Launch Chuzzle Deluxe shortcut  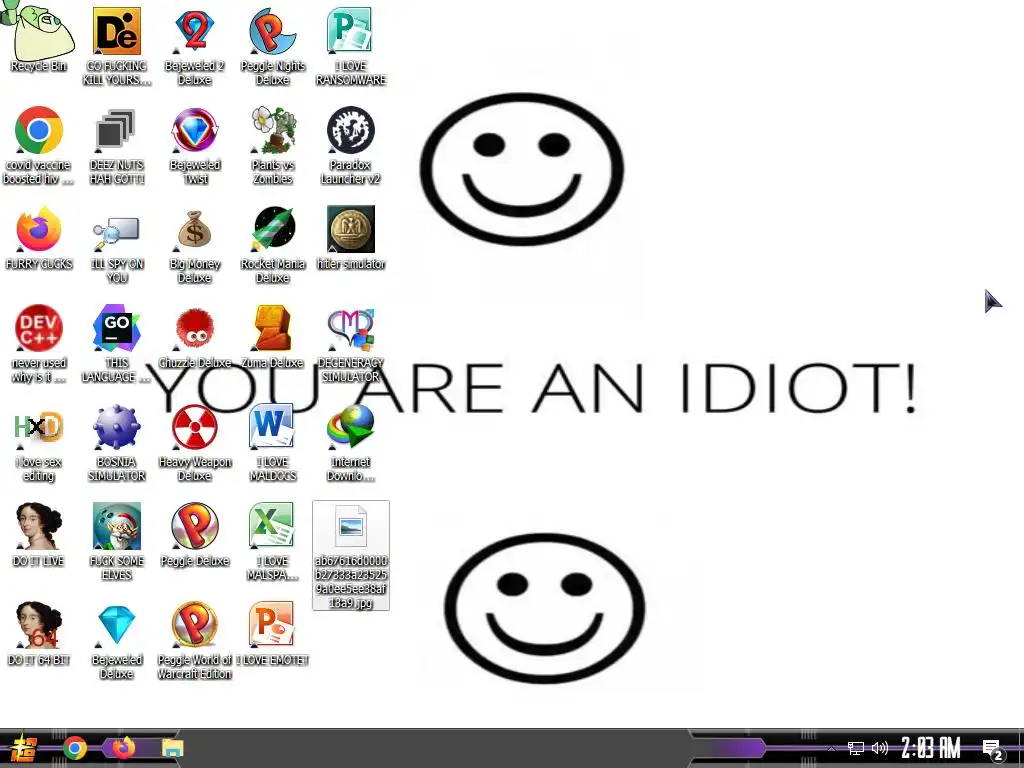point(195,337)
